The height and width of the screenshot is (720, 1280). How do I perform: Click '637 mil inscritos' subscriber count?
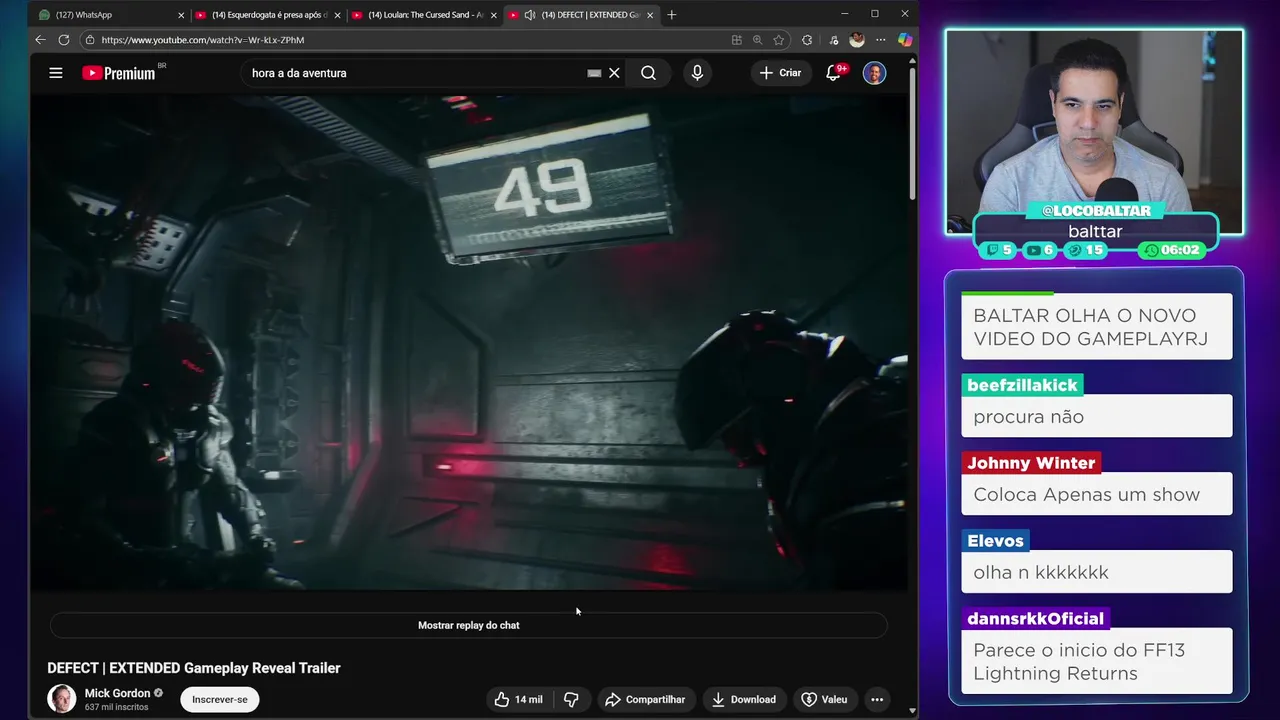116,707
